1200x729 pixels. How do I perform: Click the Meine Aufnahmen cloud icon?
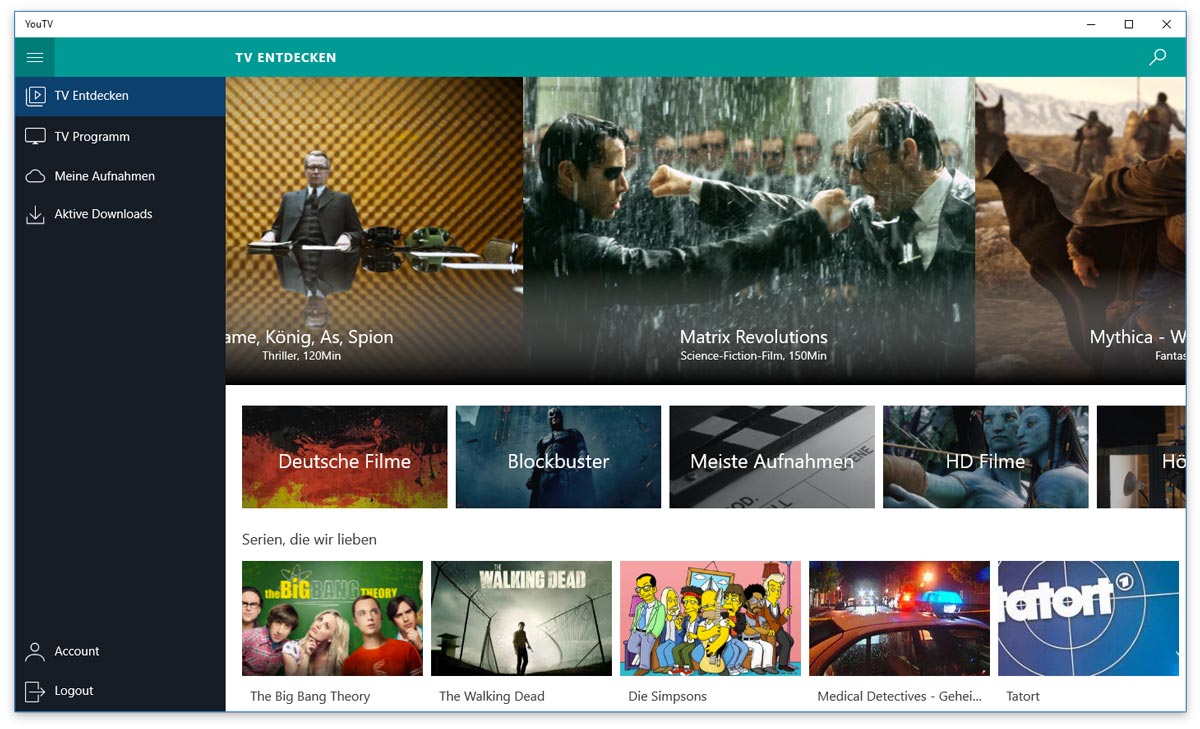point(35,176)
